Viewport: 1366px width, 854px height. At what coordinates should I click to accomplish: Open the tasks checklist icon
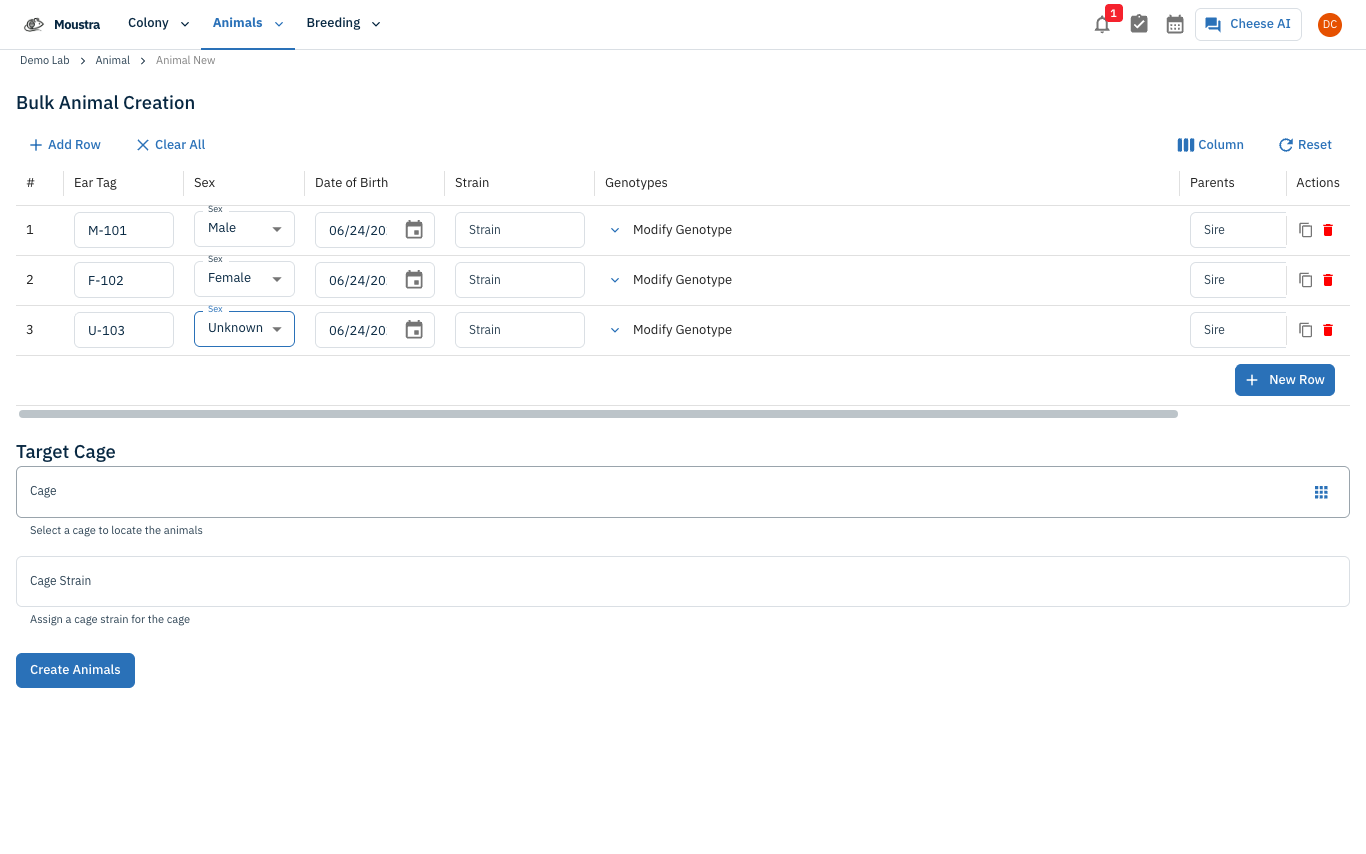1139,24
